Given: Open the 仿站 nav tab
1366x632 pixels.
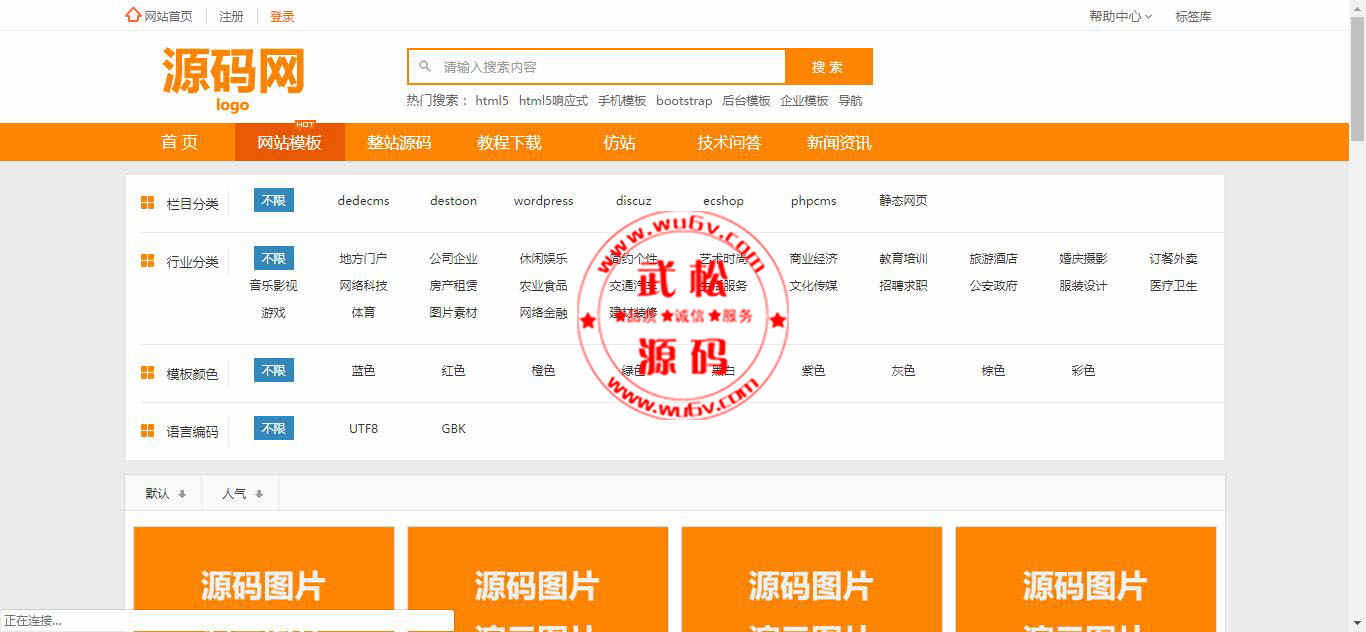Looking at the screenshot, I should tap(619, 142).
